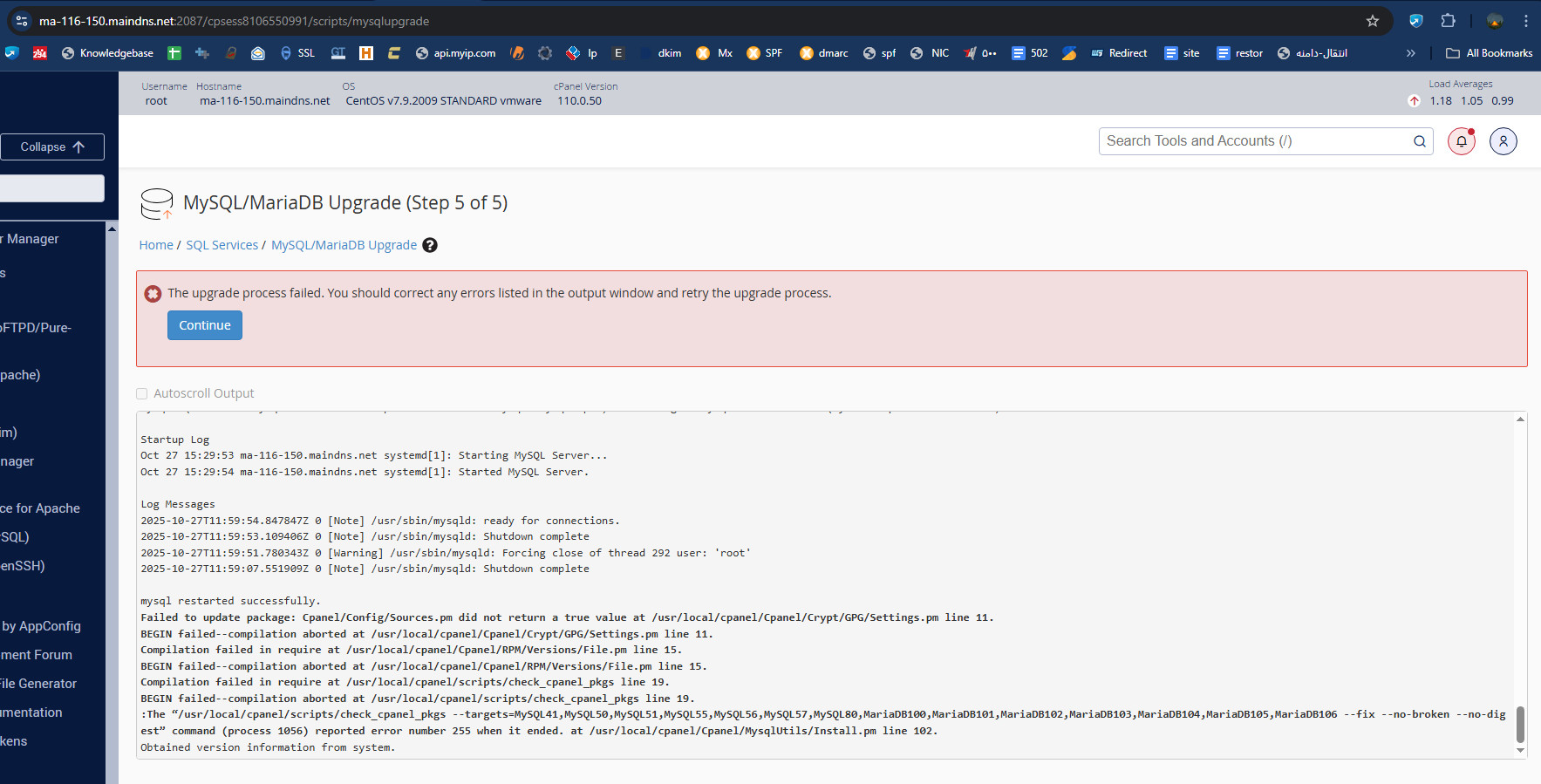This screenshot has height=784, width=1541.
Task: Click the Home breadcrumb link
Action: tap(156, 245)
